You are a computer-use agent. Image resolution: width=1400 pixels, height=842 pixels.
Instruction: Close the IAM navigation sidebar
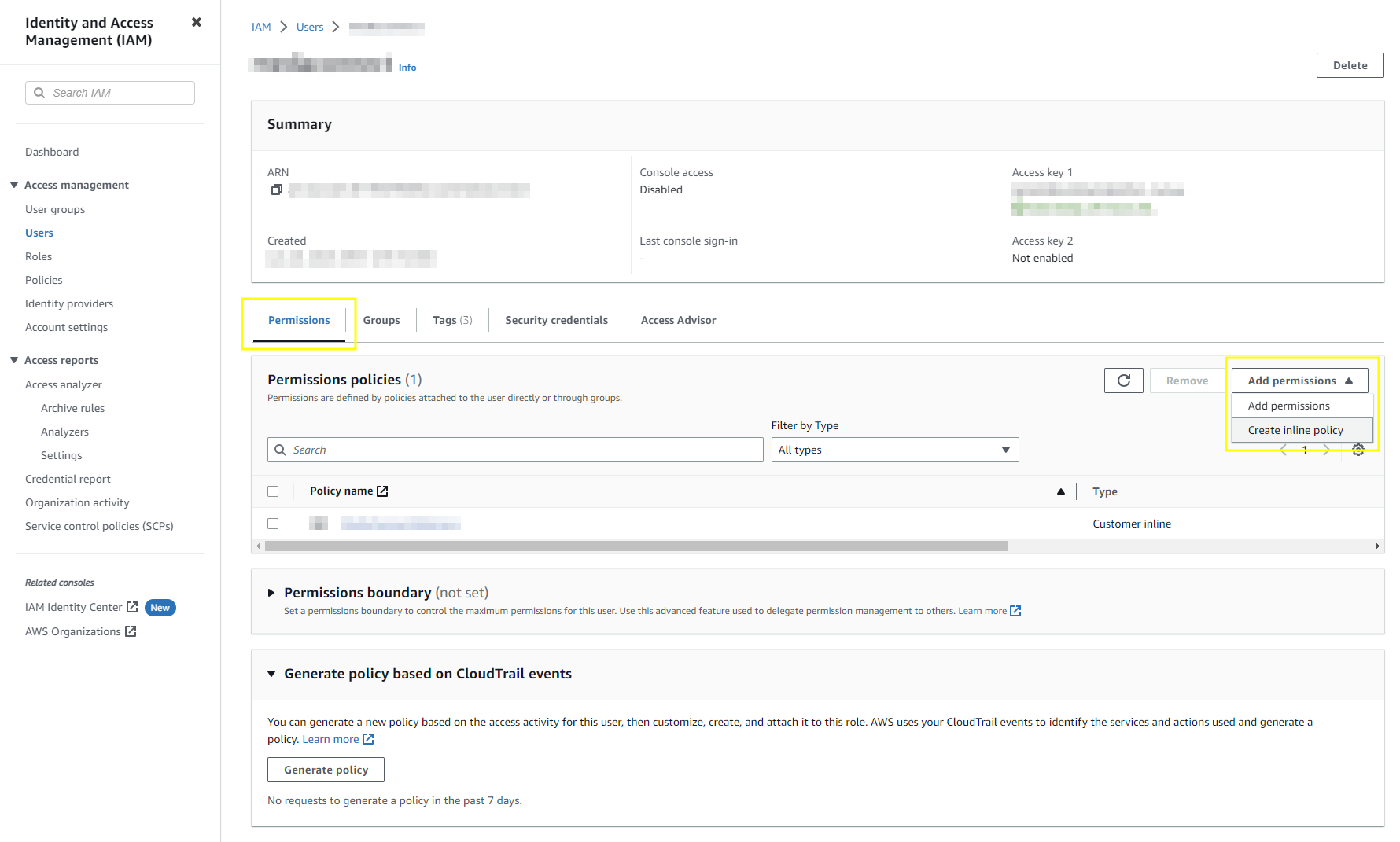coord(197,22)
